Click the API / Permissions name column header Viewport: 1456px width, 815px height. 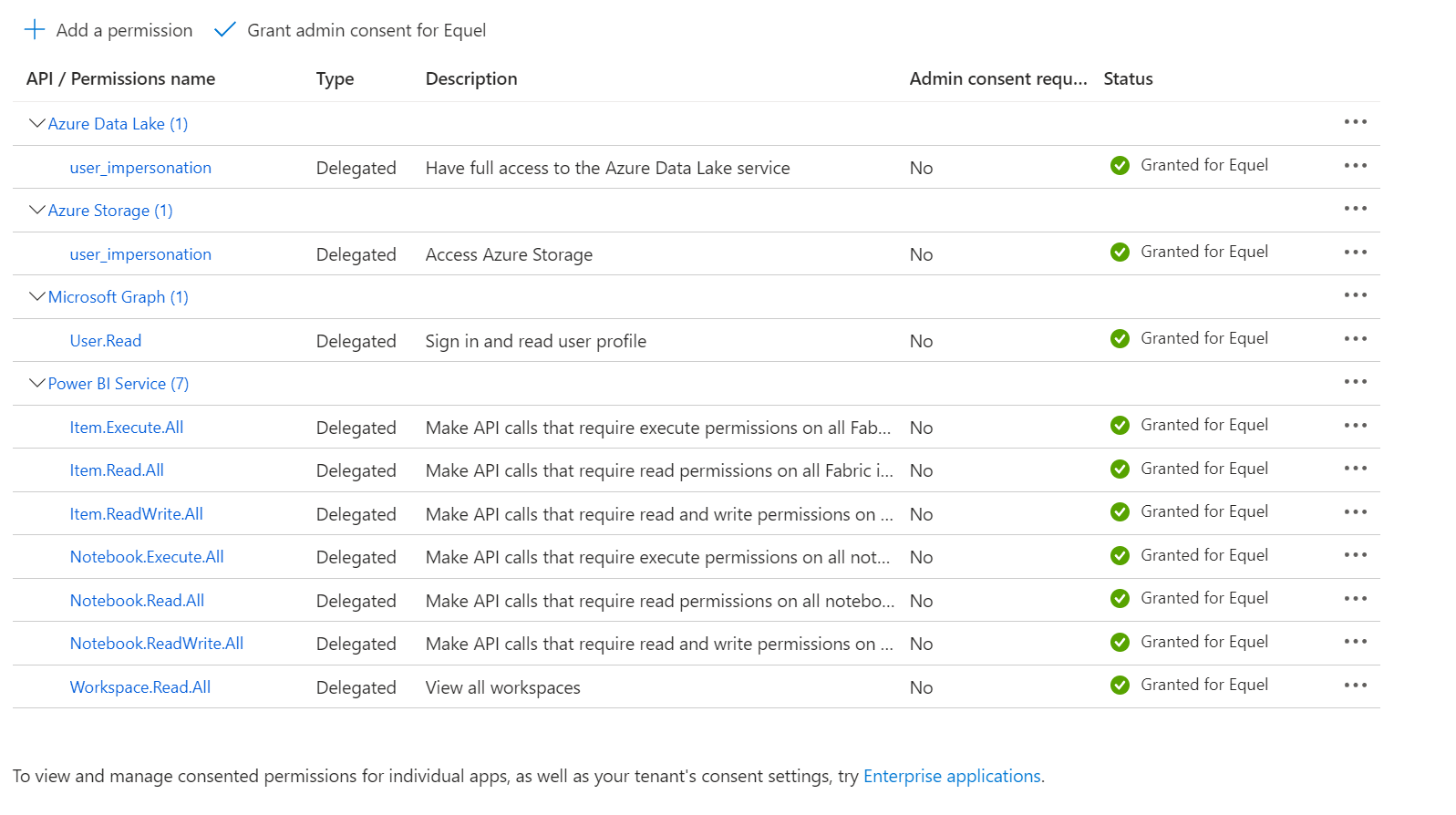click(120, 79)
